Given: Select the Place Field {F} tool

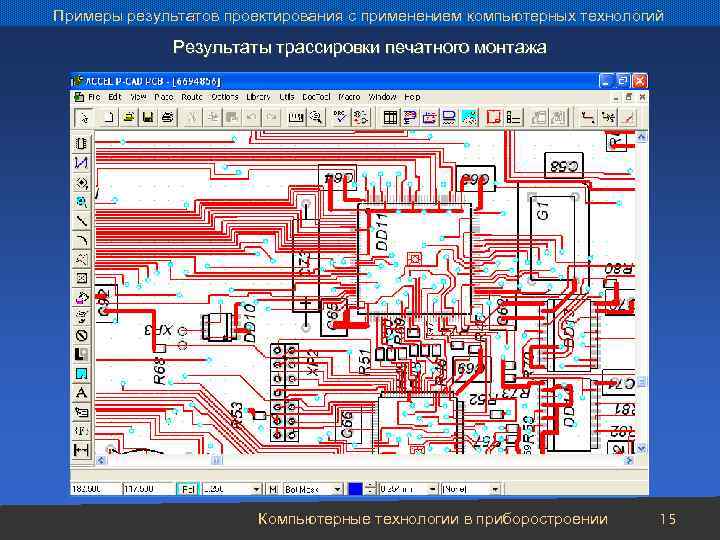Looking at the screenshot, I should [81, 431].
